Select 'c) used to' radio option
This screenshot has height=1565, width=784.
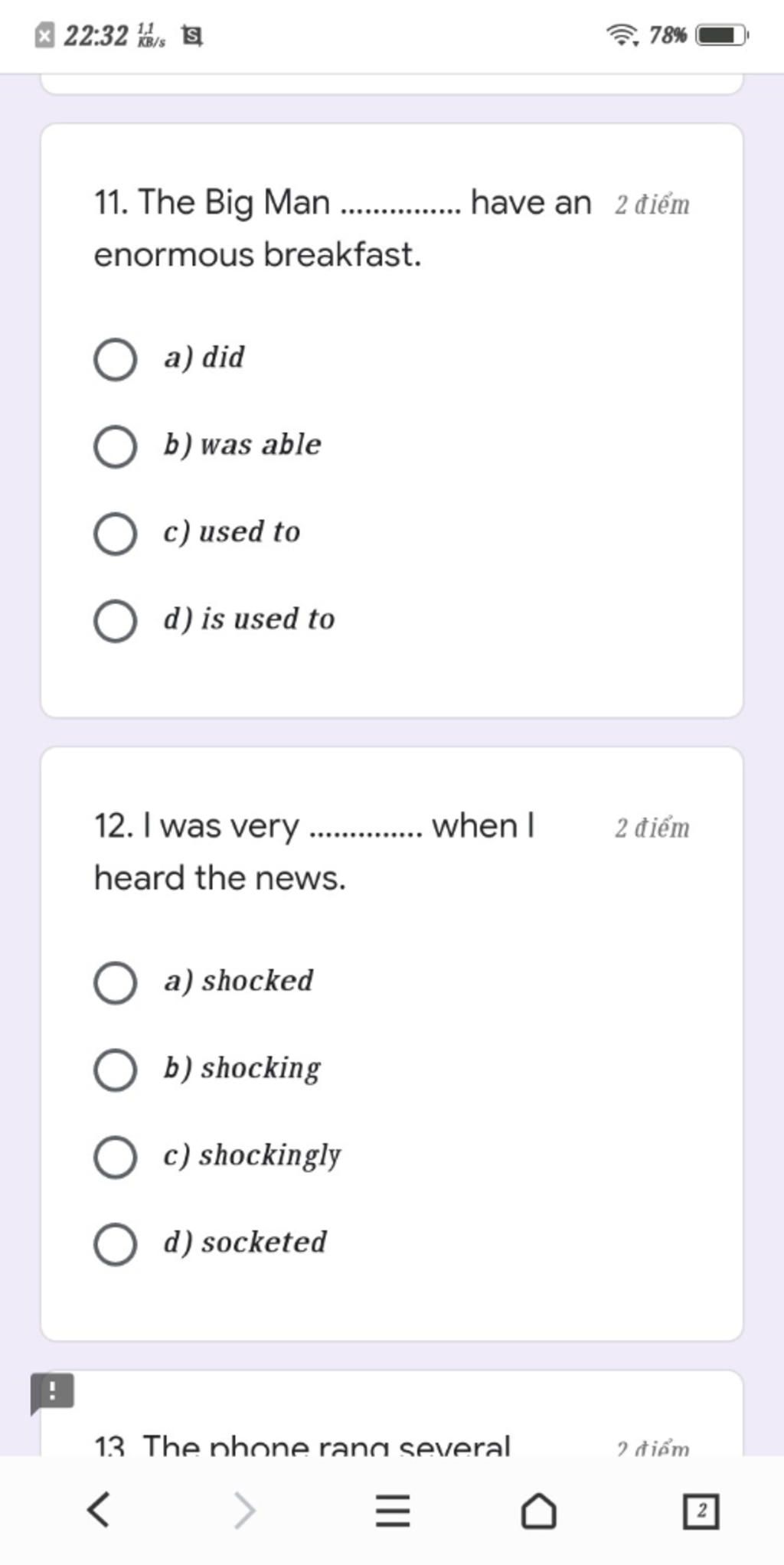coord(116,533)
